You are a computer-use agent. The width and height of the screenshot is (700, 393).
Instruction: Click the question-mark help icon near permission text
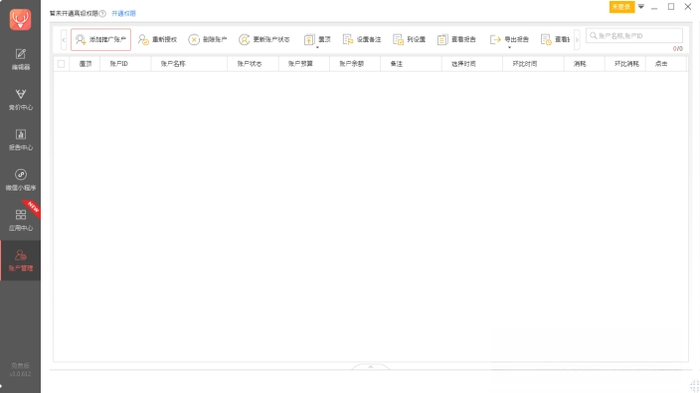click(x=103, y=13)
